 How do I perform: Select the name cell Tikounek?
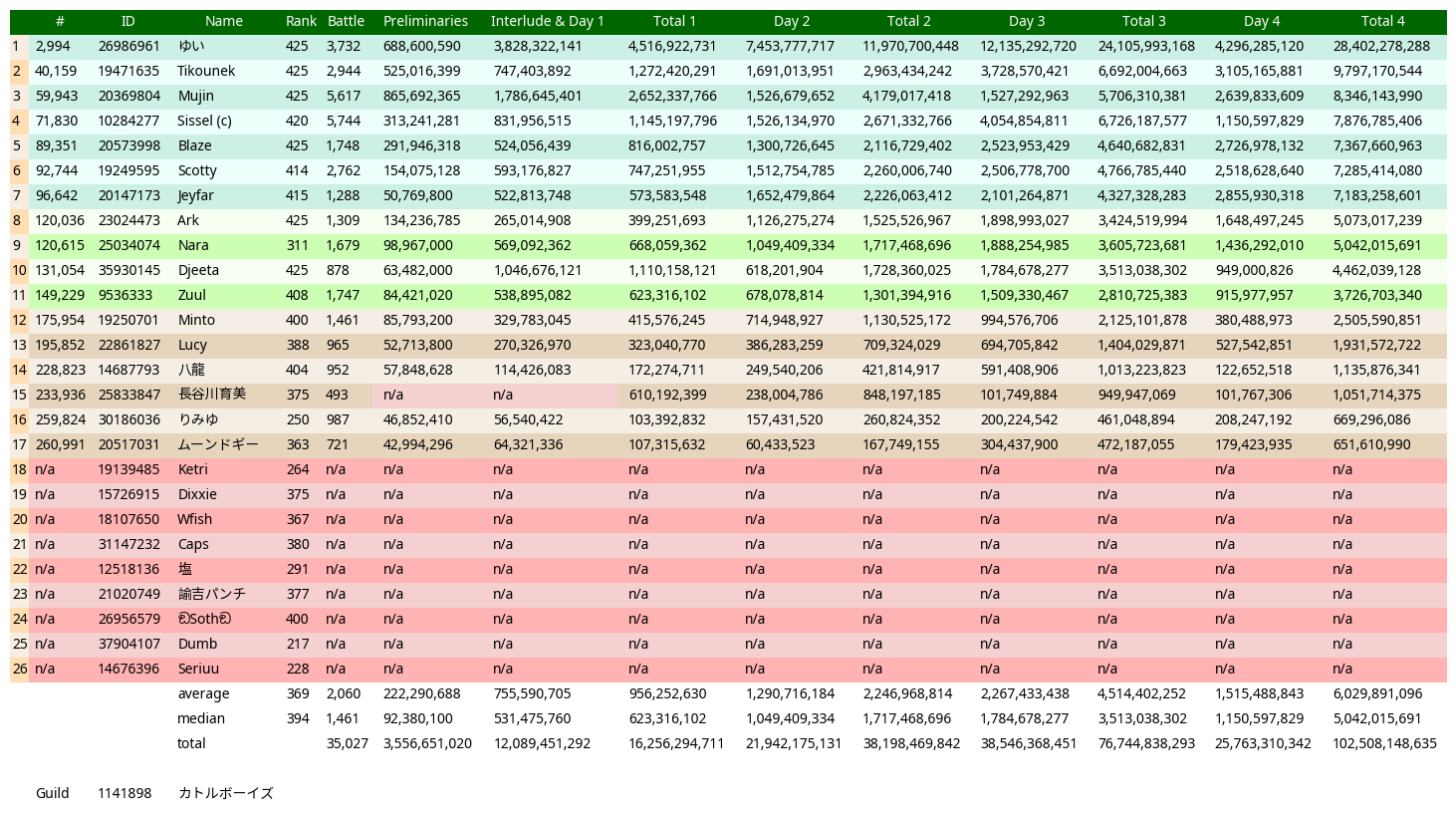pyautogui.click(x=206, y=71)
